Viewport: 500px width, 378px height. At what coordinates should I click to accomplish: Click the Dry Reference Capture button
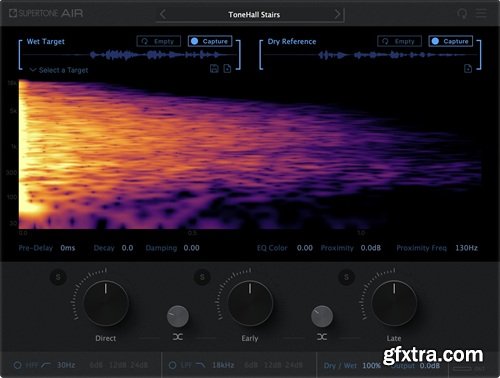pyautogui.click(x=451, y=41)
